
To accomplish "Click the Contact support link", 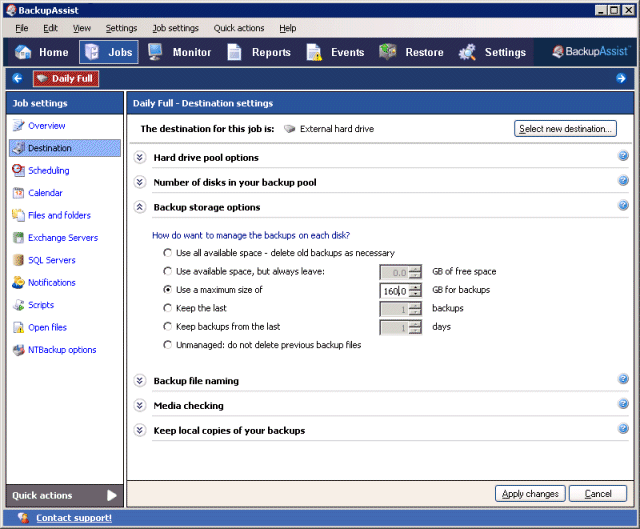I will pyautogui.click(x=74, y=518).
